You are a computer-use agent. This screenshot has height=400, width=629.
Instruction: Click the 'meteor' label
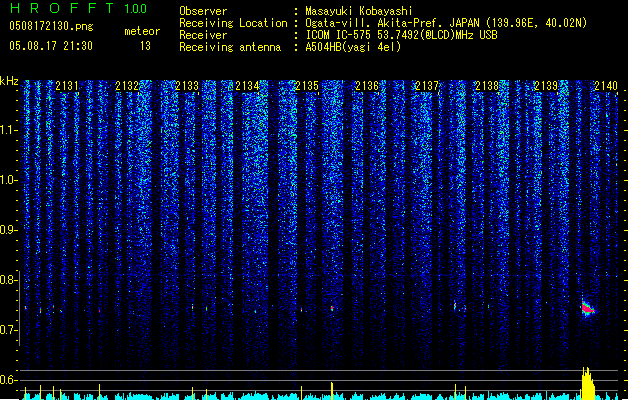click(142, 31)
